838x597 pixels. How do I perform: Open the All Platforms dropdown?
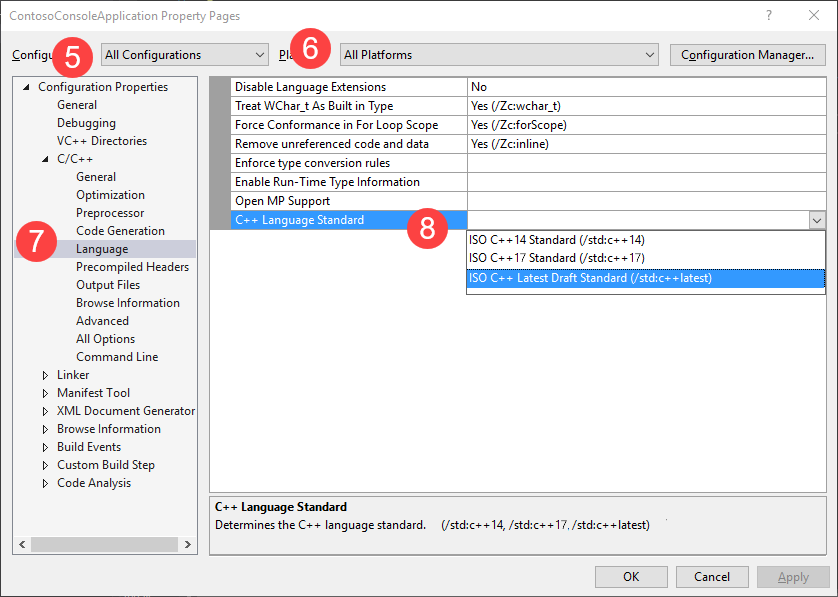(499, 55)
